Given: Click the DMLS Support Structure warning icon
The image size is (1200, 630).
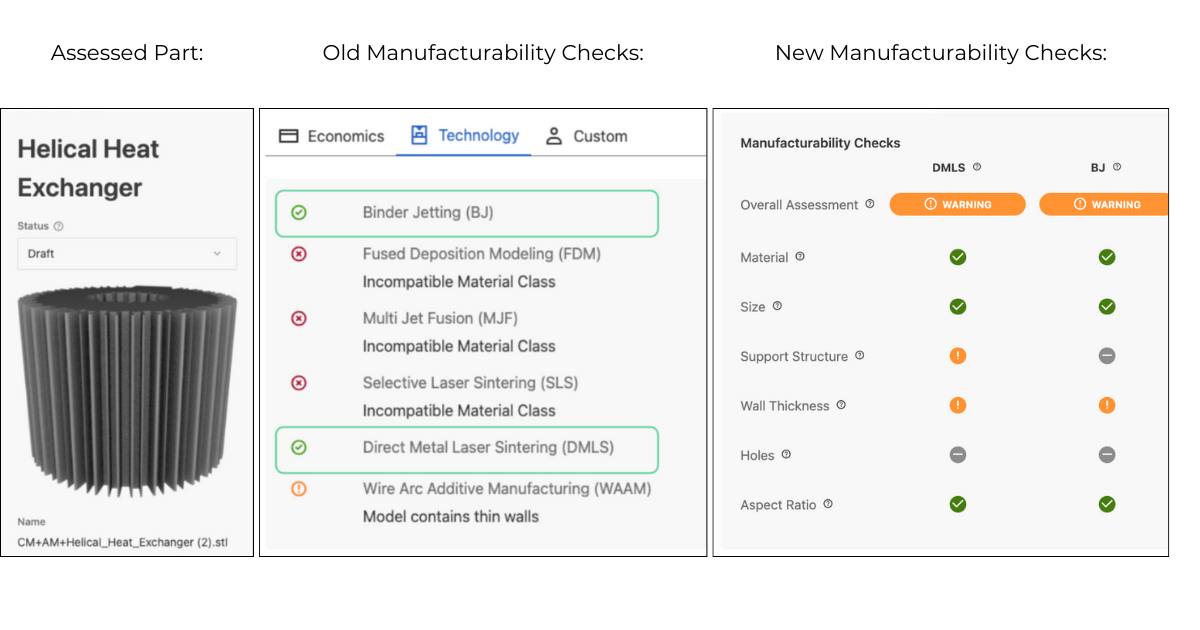Looking at the screenshot, I should click(x=958, y=356).
